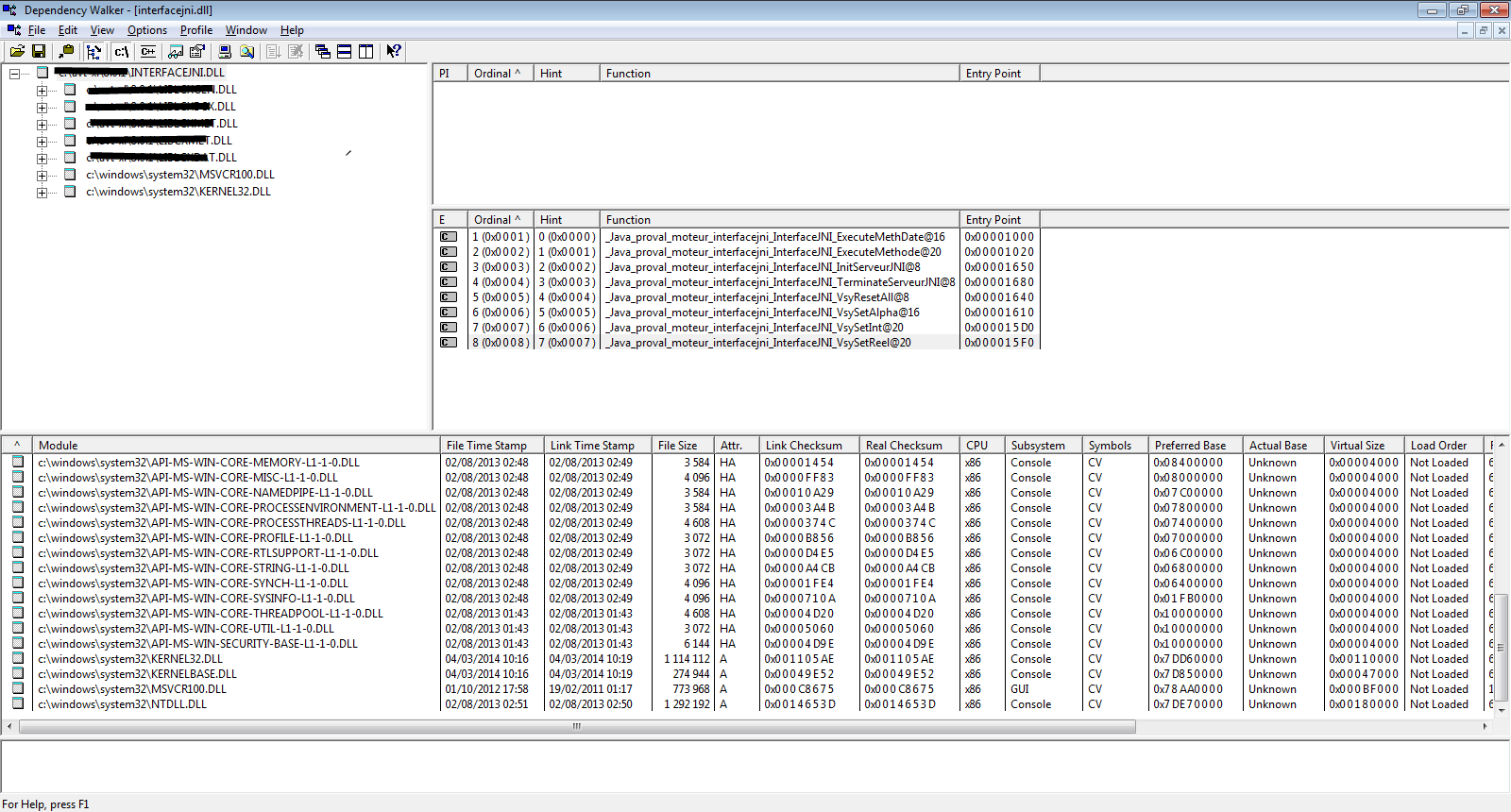
Task: Open the Profile menu
Action: (x=196, y=30)
